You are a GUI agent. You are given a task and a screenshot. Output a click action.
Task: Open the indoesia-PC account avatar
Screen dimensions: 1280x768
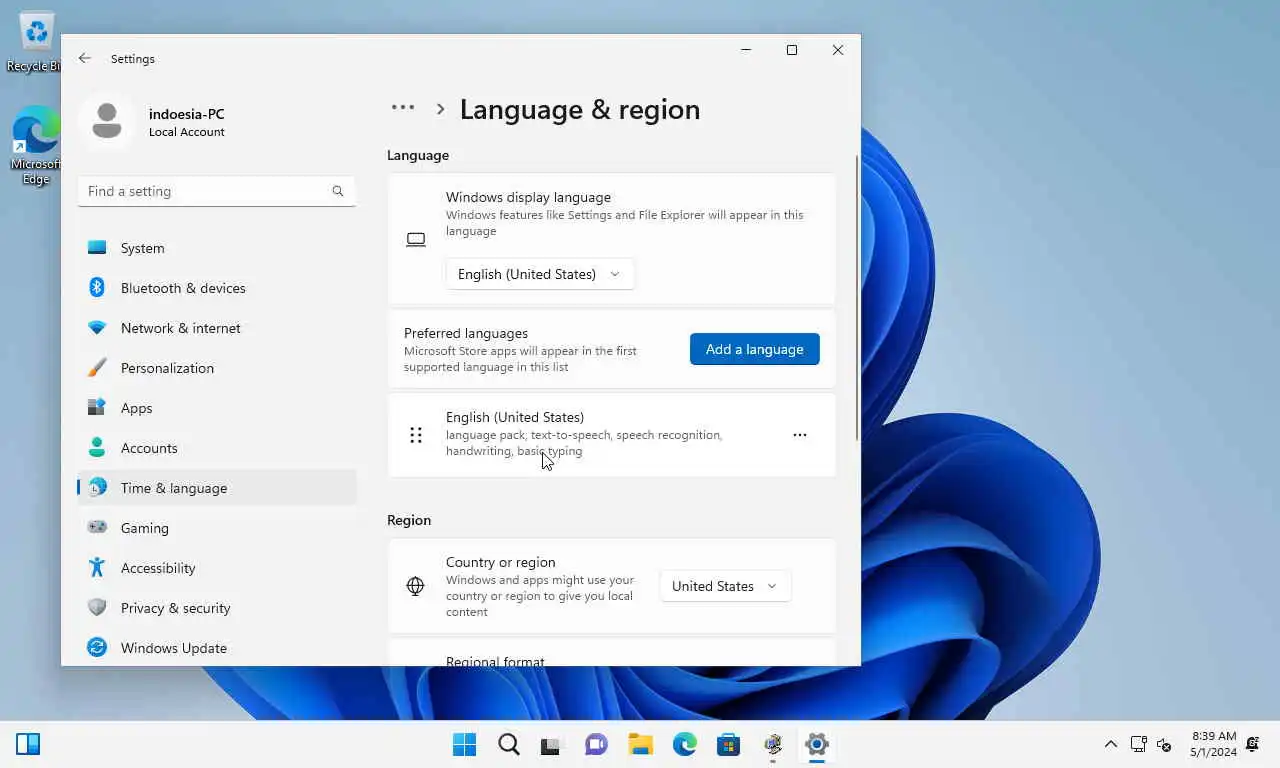107,122
